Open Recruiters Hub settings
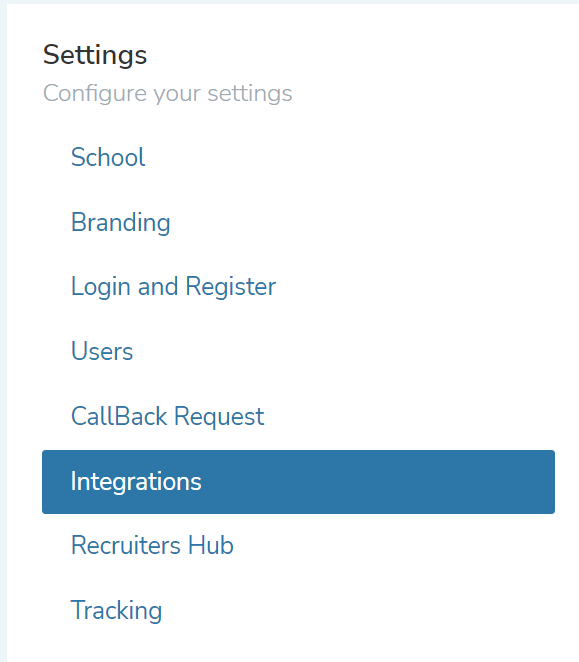 298,545
